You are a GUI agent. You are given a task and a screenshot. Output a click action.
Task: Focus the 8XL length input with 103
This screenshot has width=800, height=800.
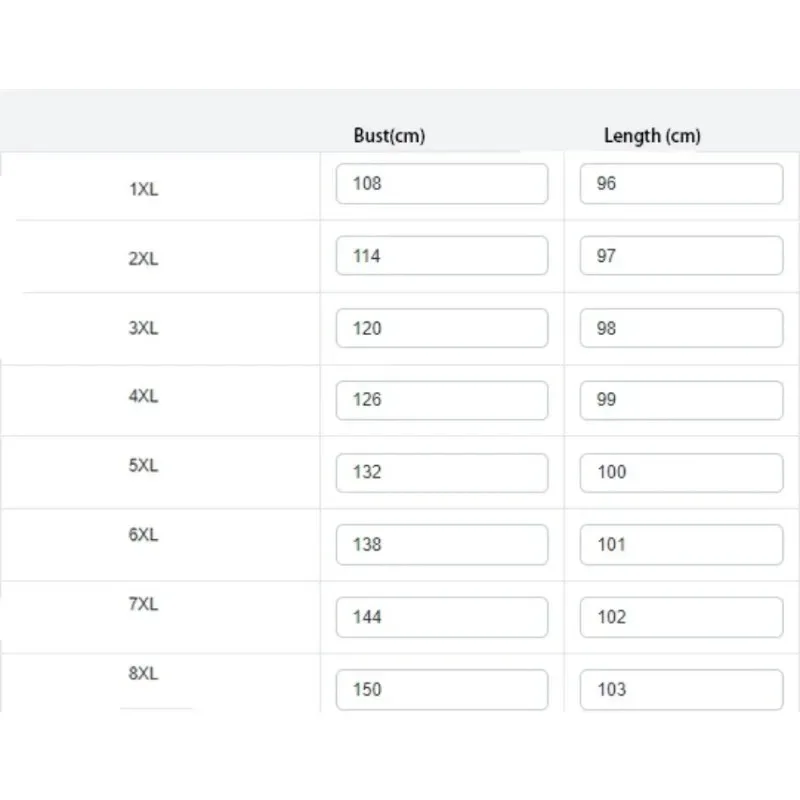[x=681, y=690]
